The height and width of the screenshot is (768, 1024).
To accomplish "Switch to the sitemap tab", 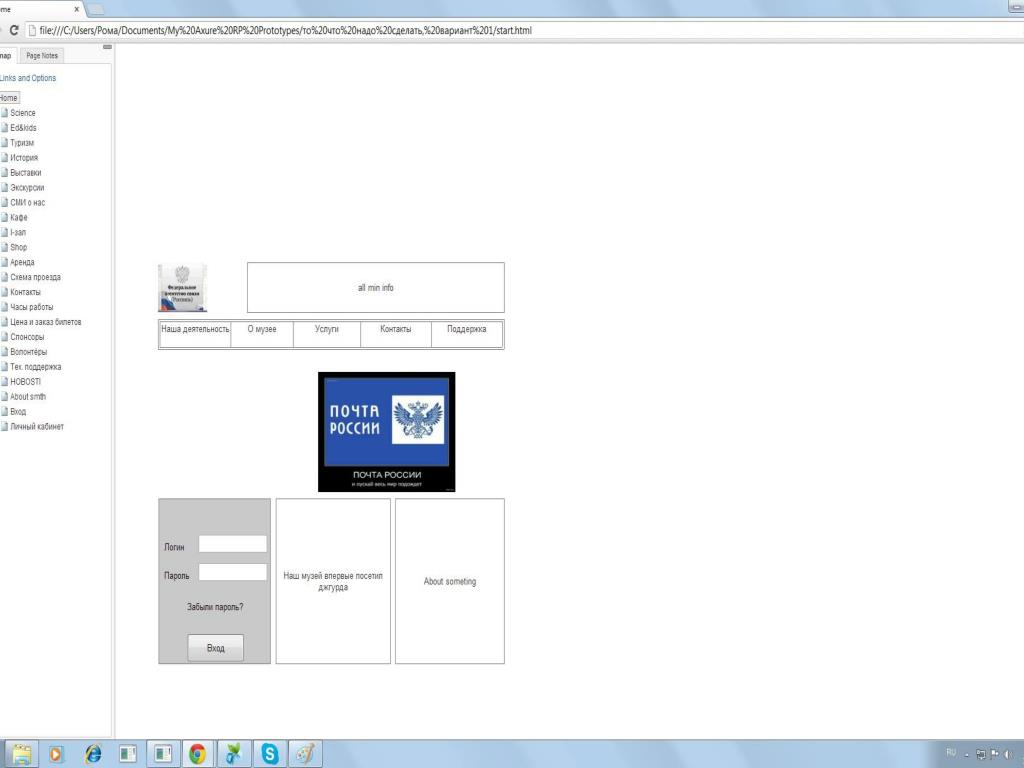I will tap(7, 56).
